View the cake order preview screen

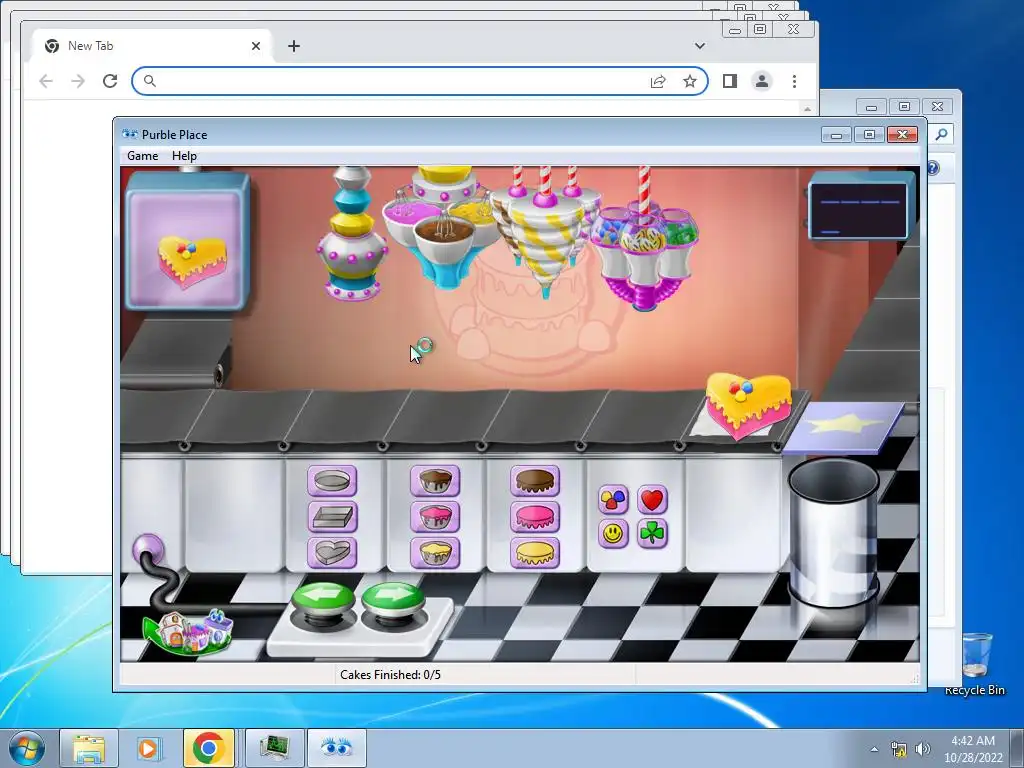(187, 242)
